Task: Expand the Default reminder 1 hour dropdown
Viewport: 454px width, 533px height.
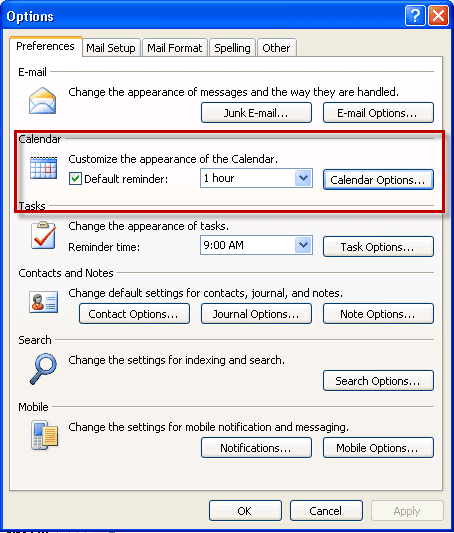Action: [303, 178]
